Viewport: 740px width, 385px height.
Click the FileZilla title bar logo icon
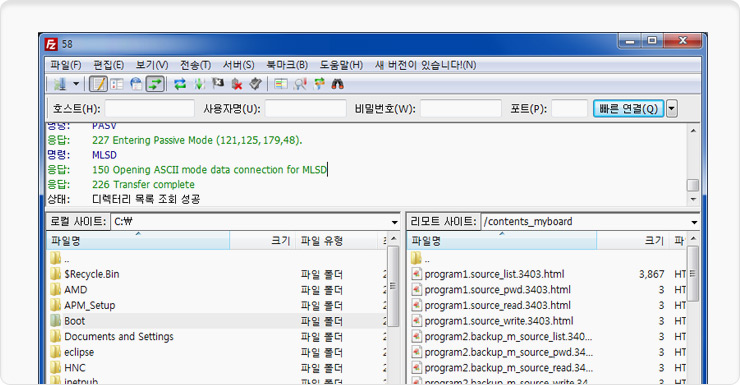[51, 44]
